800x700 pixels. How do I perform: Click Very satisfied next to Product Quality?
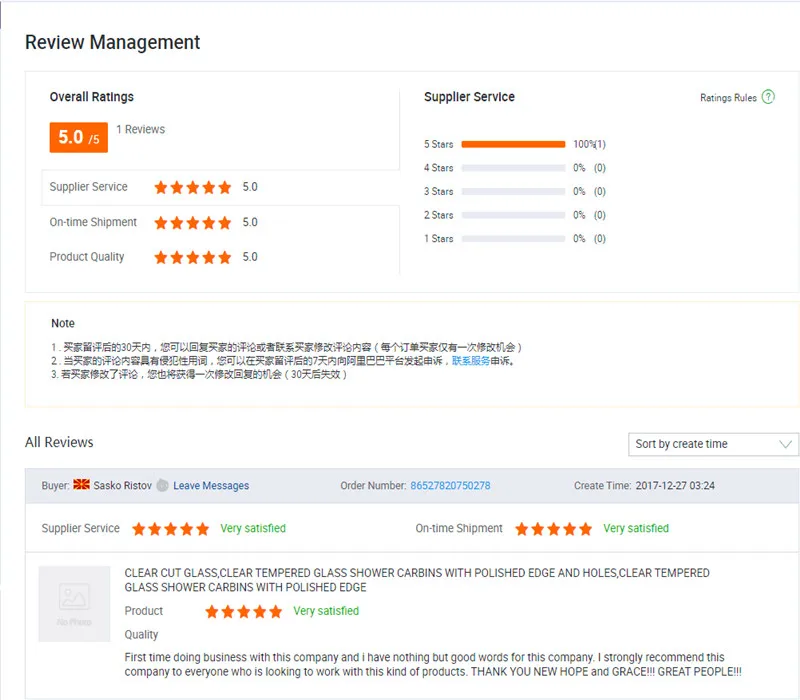tap(326, 611)
